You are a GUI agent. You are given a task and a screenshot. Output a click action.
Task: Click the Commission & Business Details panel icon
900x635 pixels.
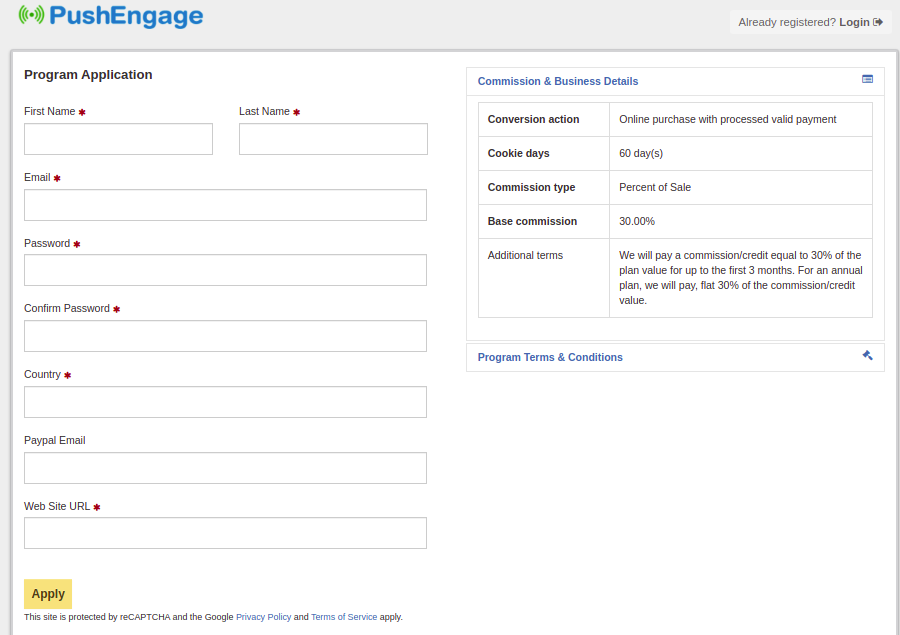click(867, 79)
